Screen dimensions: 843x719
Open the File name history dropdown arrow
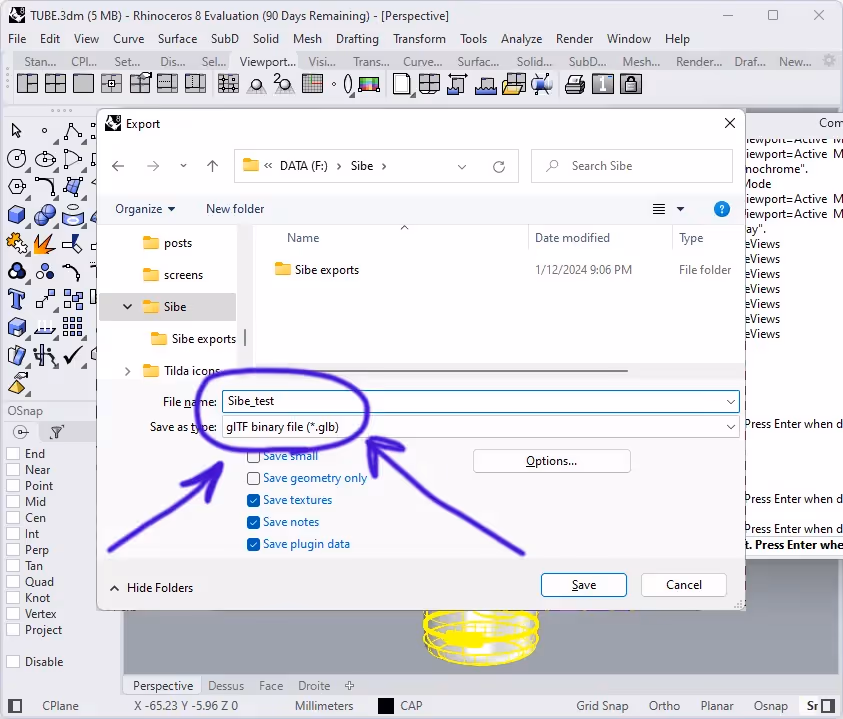pyautogui.click(x=731, y=401)
